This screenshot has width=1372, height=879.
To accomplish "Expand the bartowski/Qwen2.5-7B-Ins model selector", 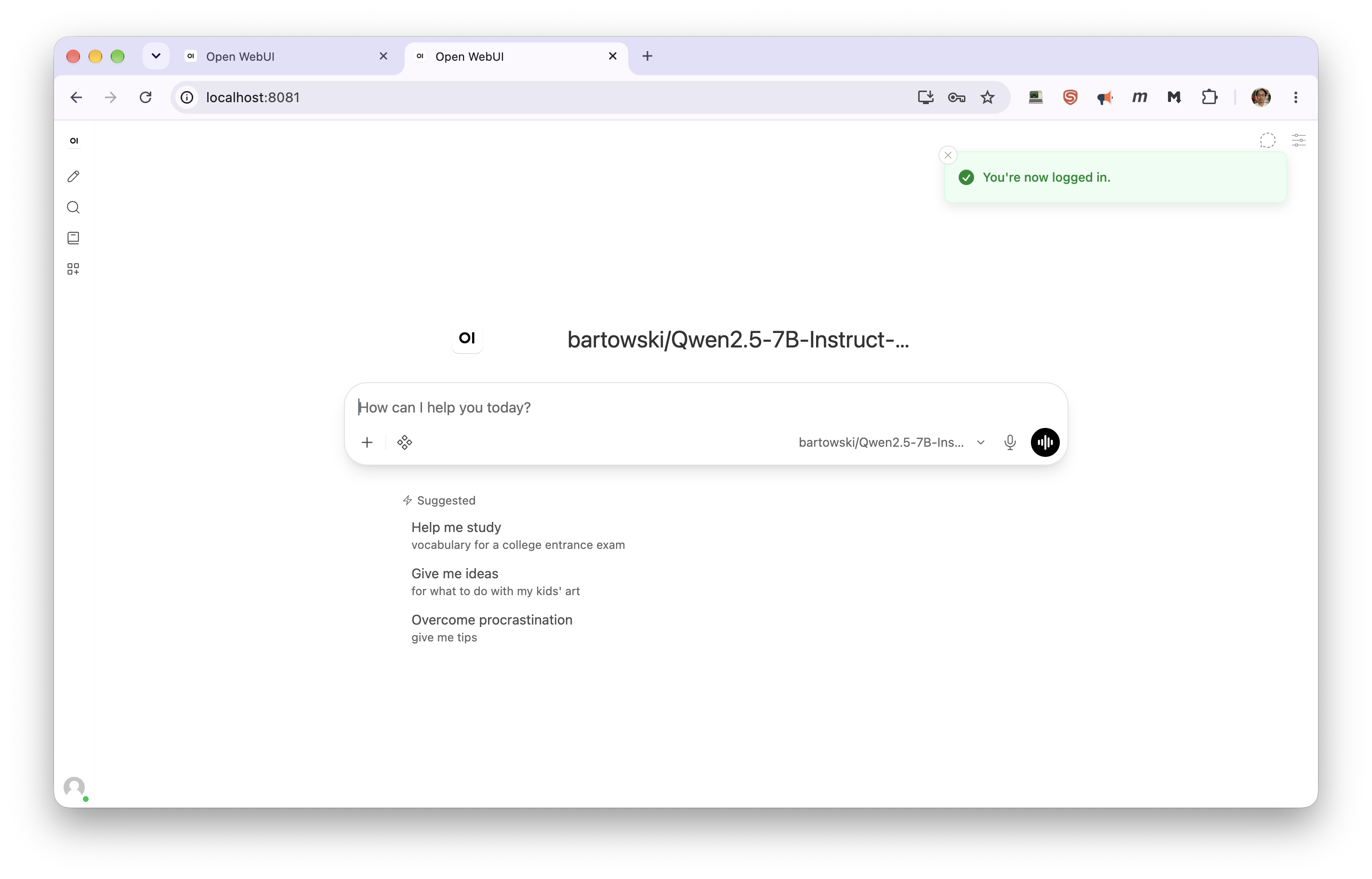I will coord(891,442).
